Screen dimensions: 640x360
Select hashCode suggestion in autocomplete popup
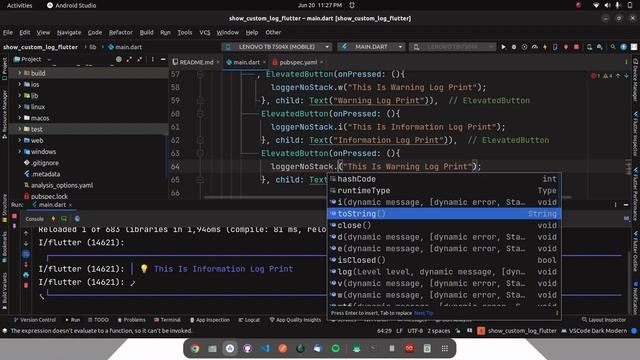444,179
